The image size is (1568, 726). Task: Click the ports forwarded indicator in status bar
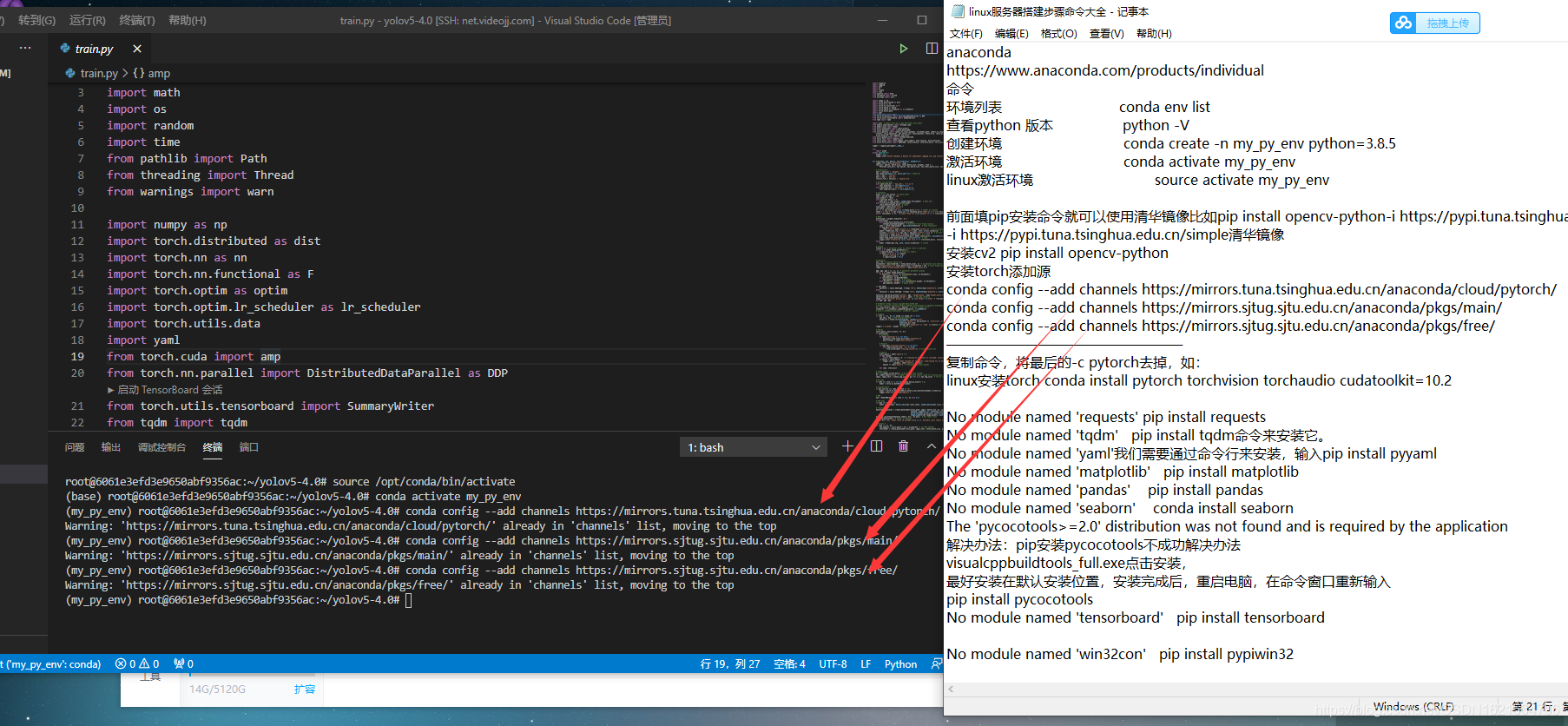pos(183,663)
